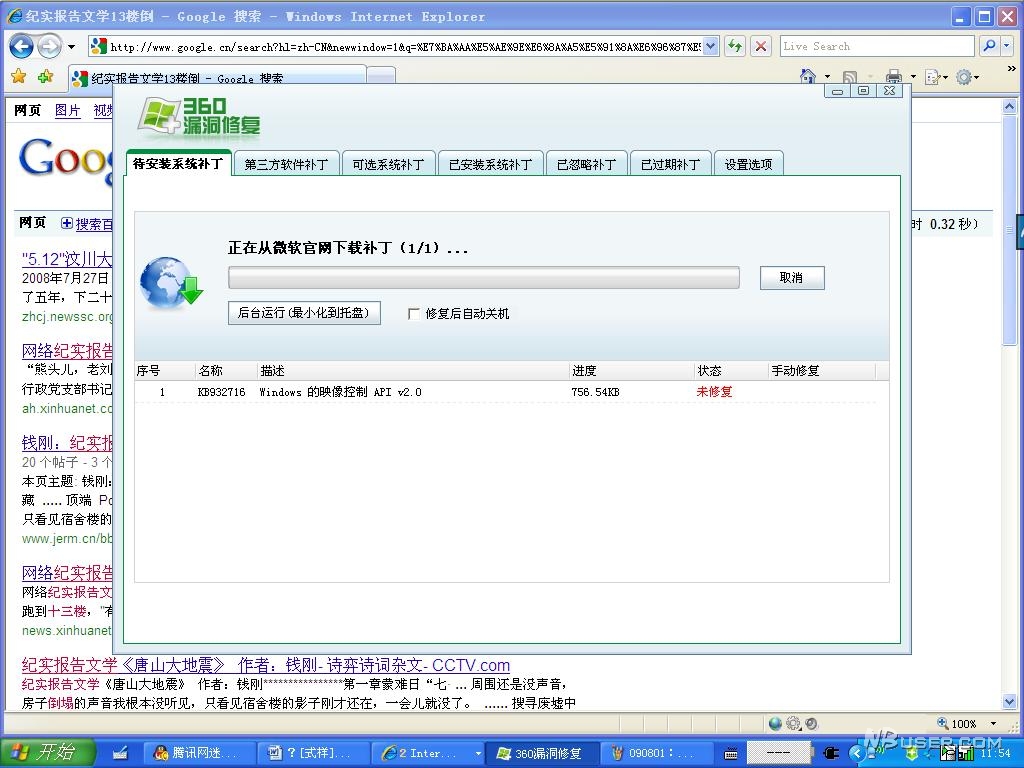The image size is (1024, 768).
Task: Open the Home button dropdown arrow
Action: pos(827,77)
